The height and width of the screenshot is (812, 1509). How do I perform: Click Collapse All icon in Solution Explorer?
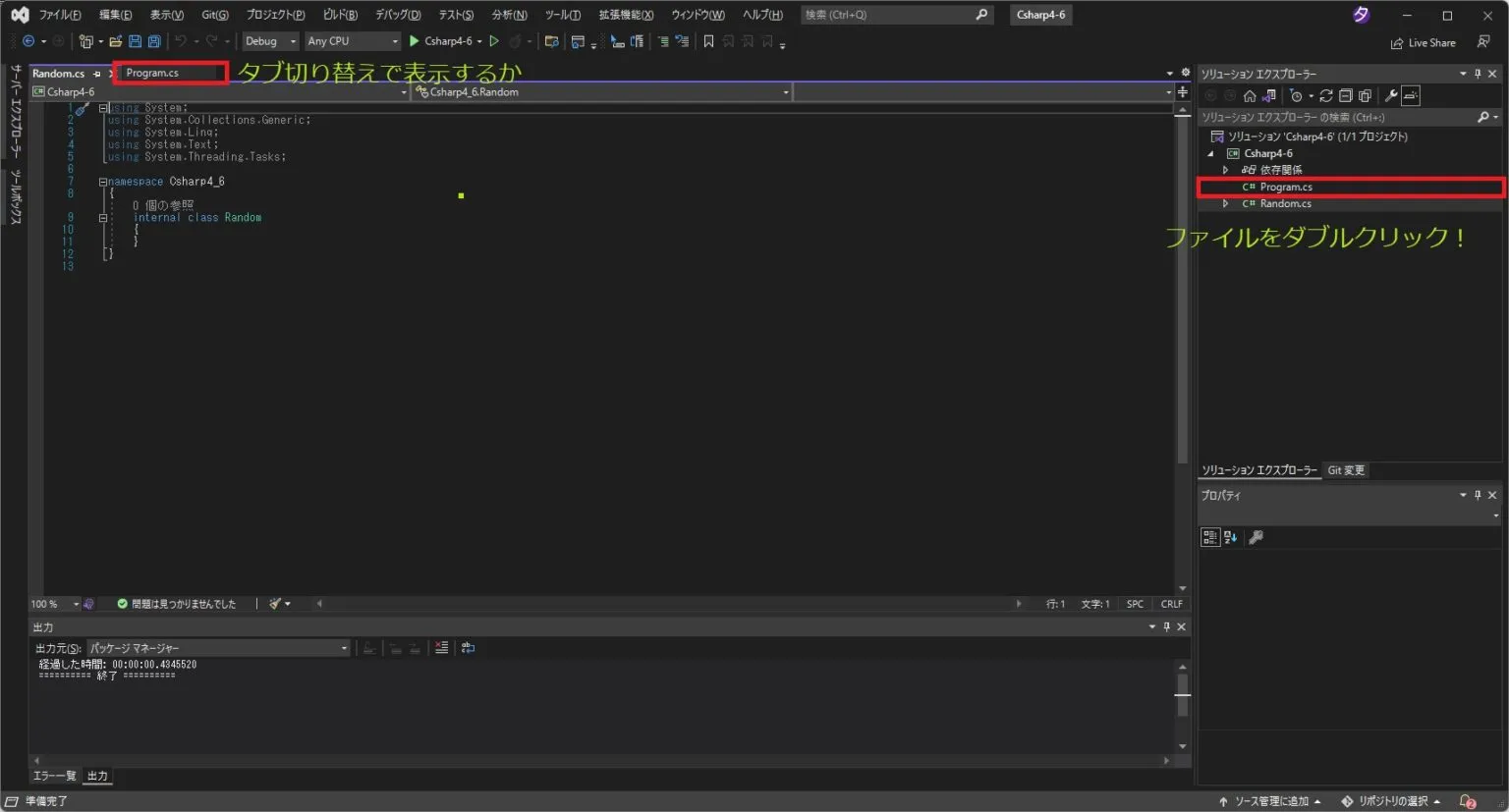[1346, 96]
